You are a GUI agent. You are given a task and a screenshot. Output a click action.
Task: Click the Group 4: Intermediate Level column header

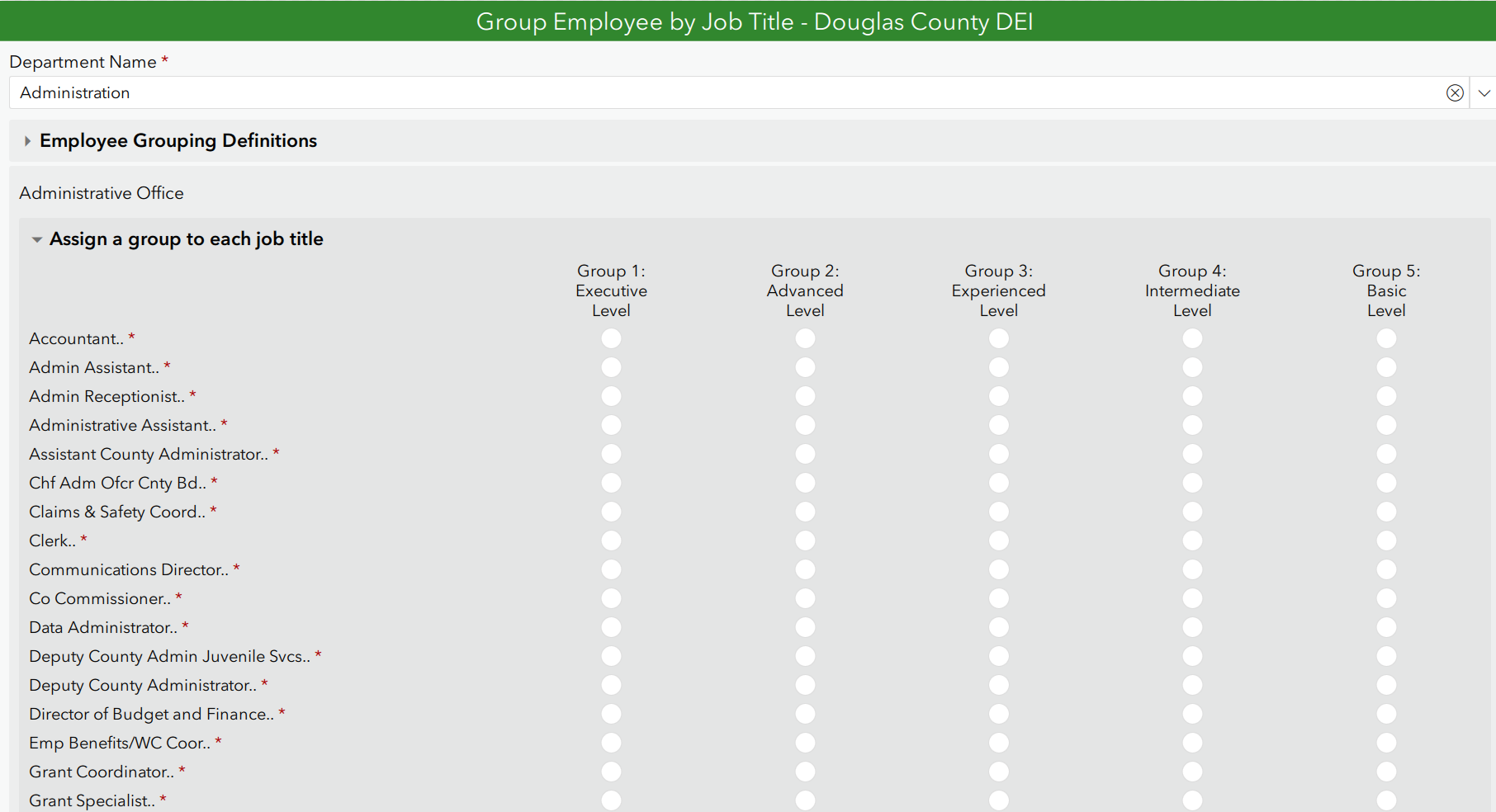tap(1192, 290)
